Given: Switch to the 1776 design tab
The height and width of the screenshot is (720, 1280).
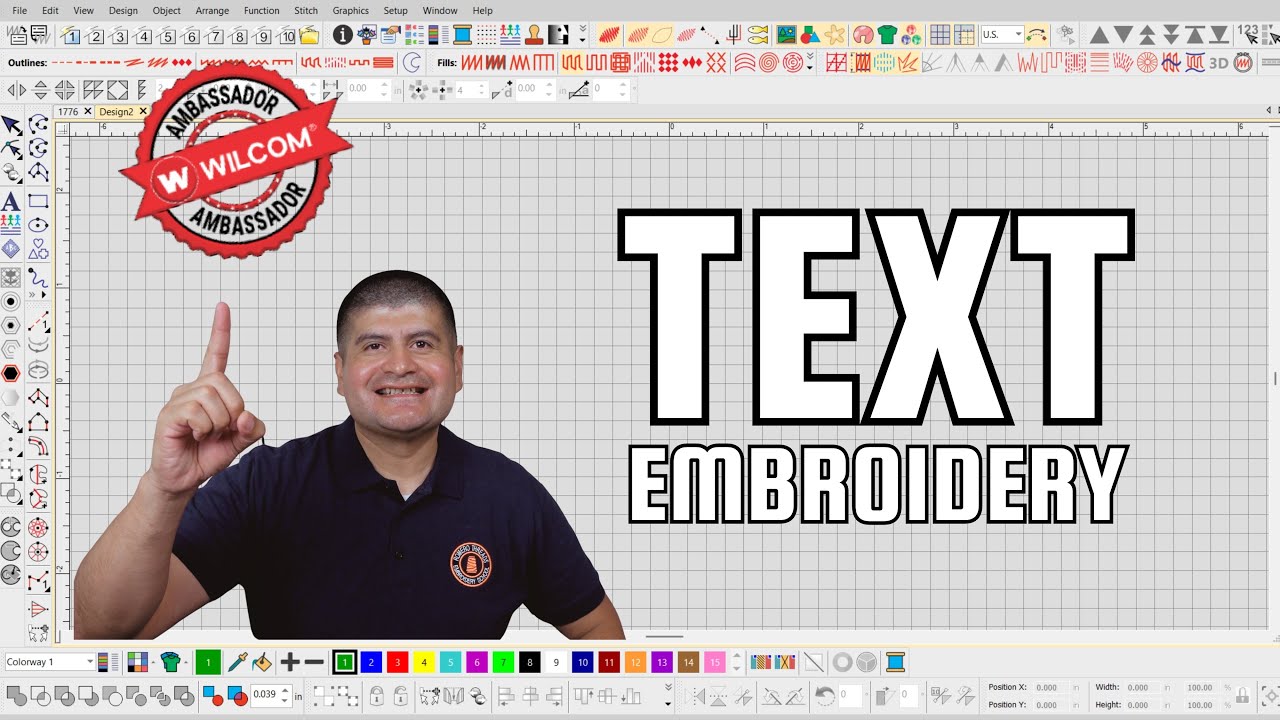Looking at the screenshot, I should 68,112.
